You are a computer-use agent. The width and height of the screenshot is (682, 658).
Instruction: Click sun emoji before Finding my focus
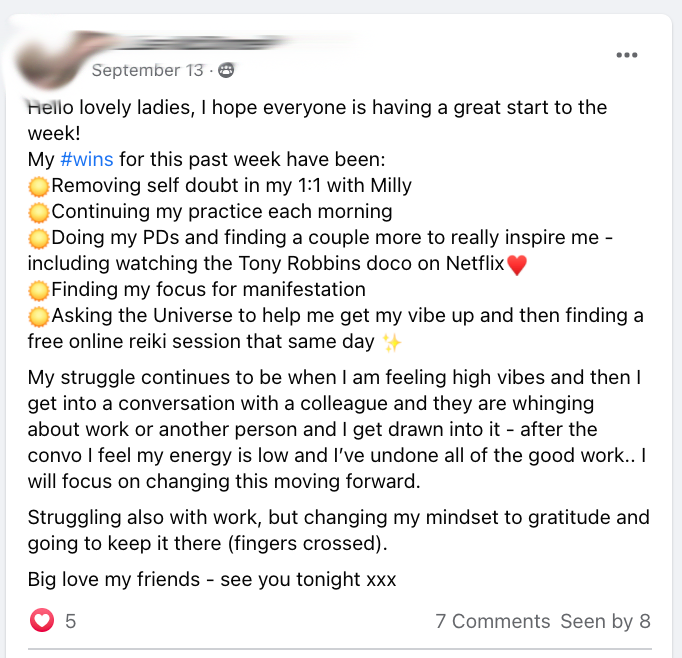[39, 291]
